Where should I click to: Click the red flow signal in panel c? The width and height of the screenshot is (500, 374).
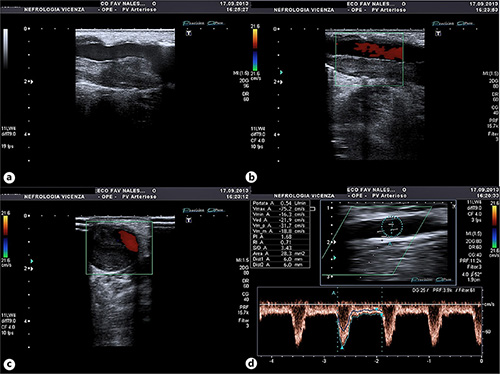tap(128, 240)
